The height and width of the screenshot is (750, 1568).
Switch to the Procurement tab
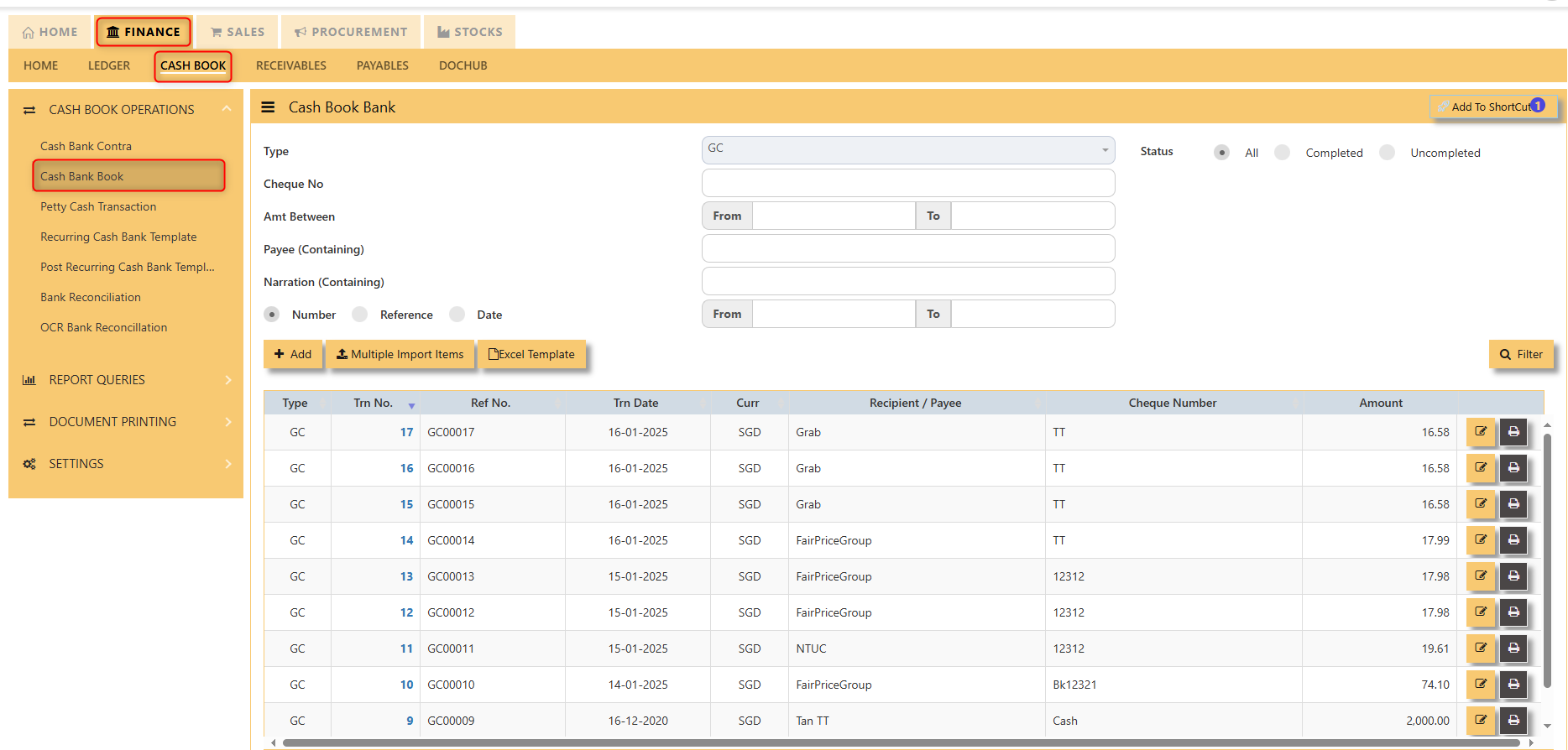351,32
